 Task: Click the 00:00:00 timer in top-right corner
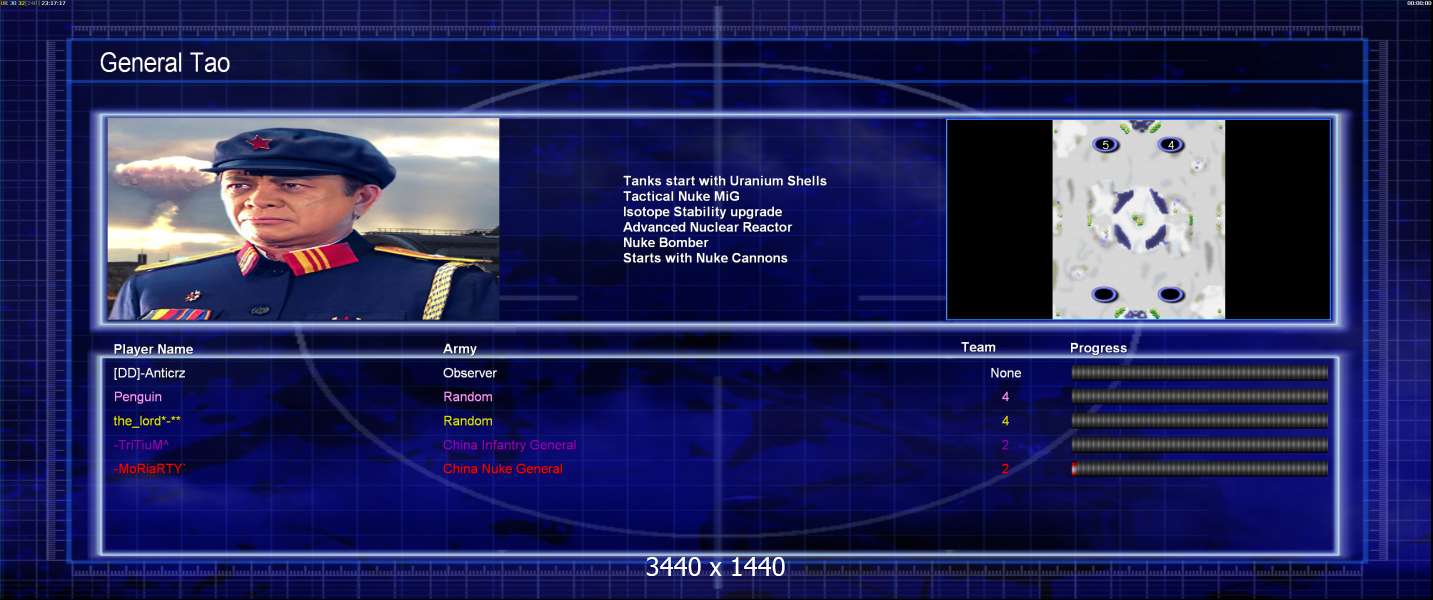1418,3
